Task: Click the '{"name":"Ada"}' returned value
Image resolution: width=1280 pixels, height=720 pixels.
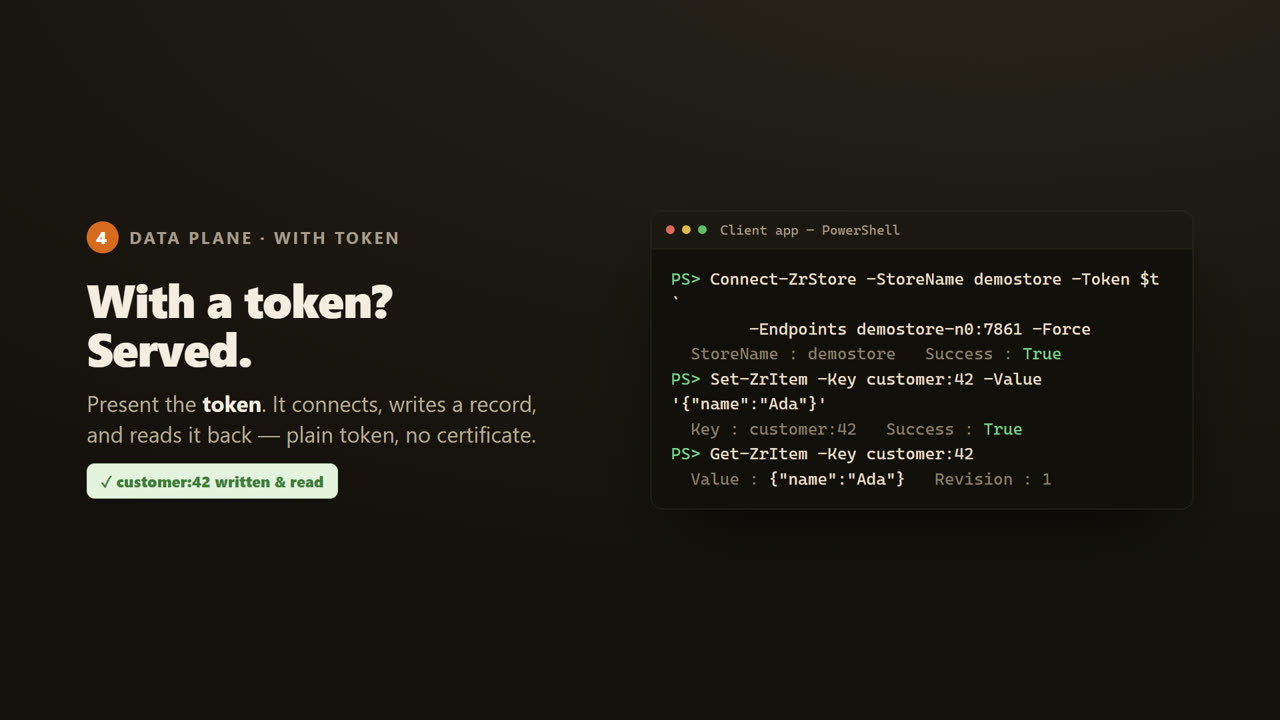Action: click(x=837, y=479)
